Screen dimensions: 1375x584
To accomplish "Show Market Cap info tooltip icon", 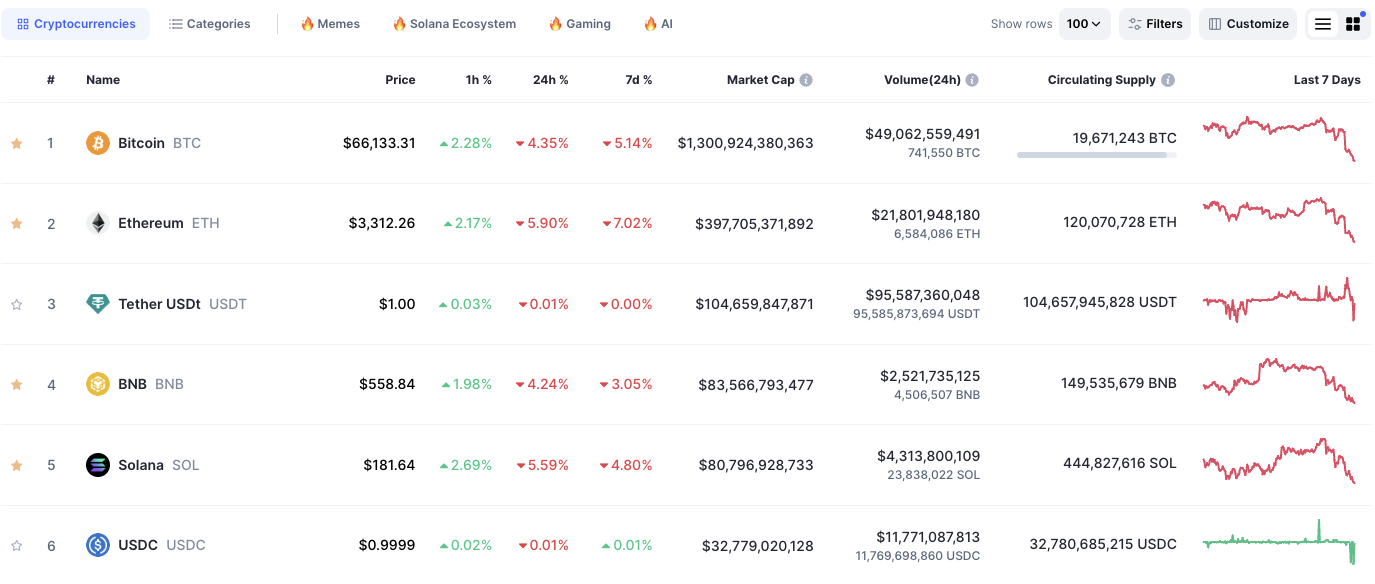I will 806,80.
